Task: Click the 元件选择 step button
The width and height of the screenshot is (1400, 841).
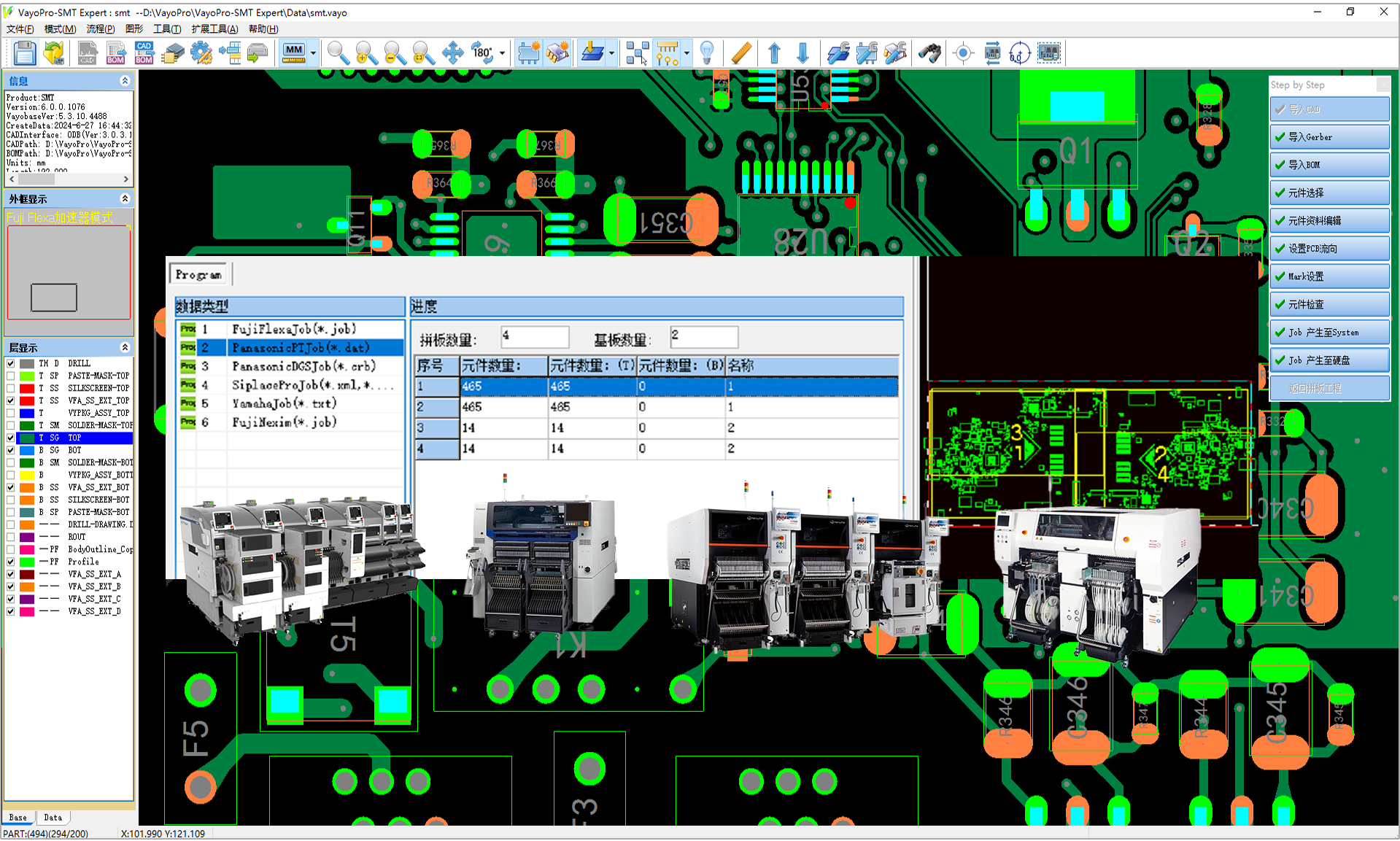Action: click(1329, 193)
